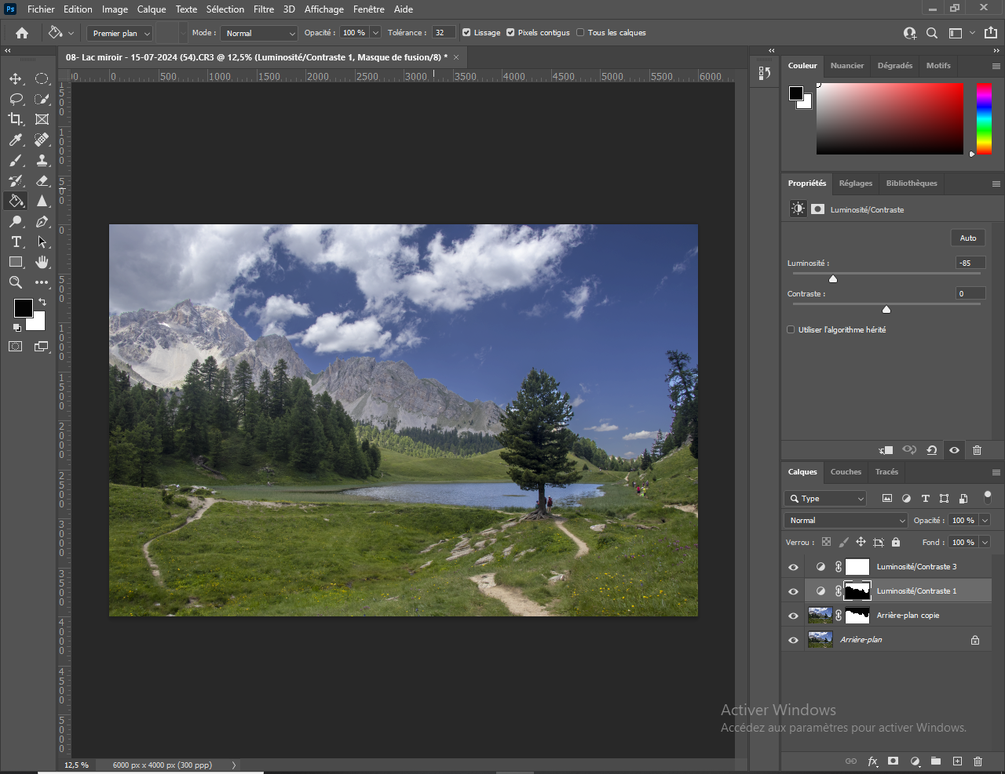Viewport: 1005px width, 774px height.
Task: Open the layer filter Type dropdown
Action: click(826, 498)
